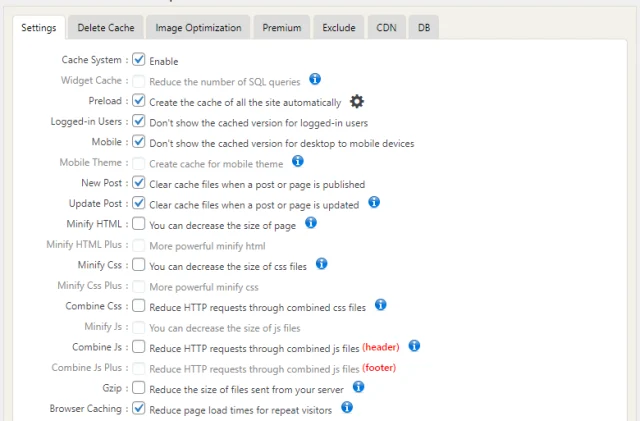Screen dimensions: 640x421
Task: Disable the Cache System checkbox
Action: point(139,60)
